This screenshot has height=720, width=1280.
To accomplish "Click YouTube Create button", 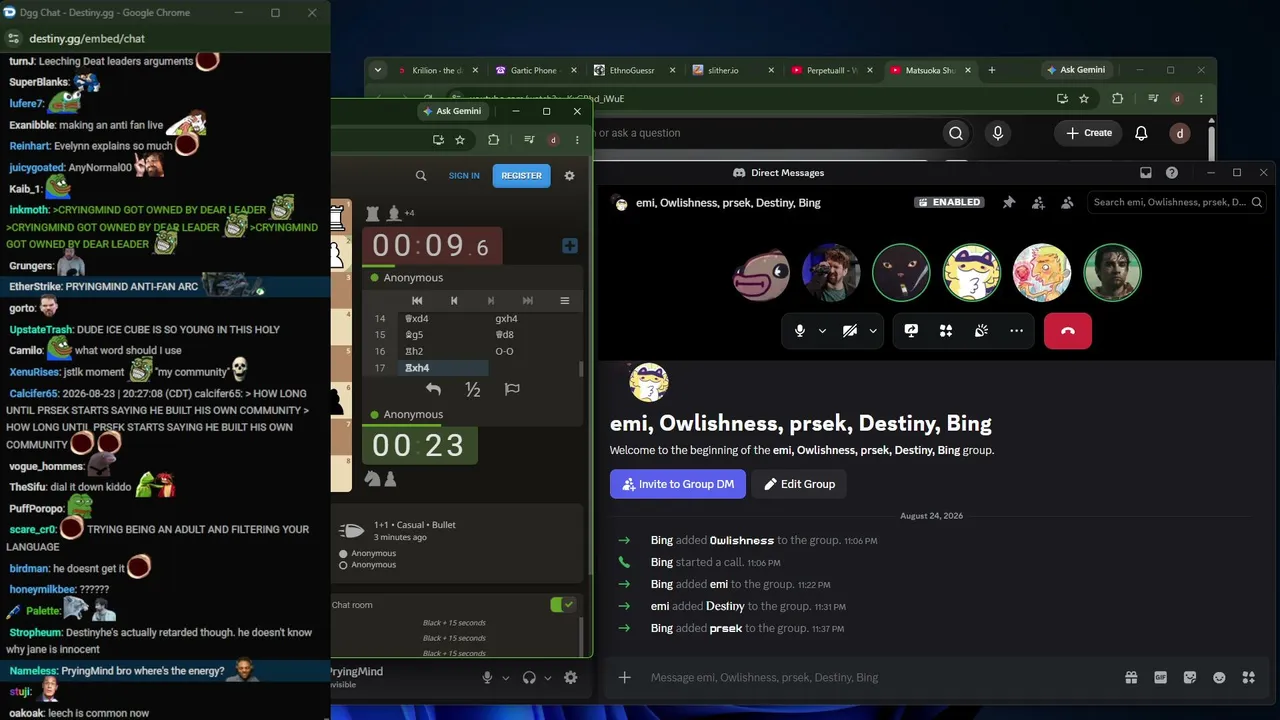I will (x=1089, y=133).
